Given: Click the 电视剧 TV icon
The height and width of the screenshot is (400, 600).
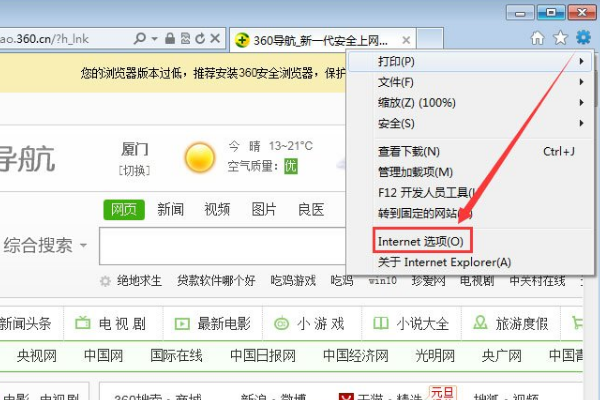Looking at the screenshot, I should pos(83,323).
